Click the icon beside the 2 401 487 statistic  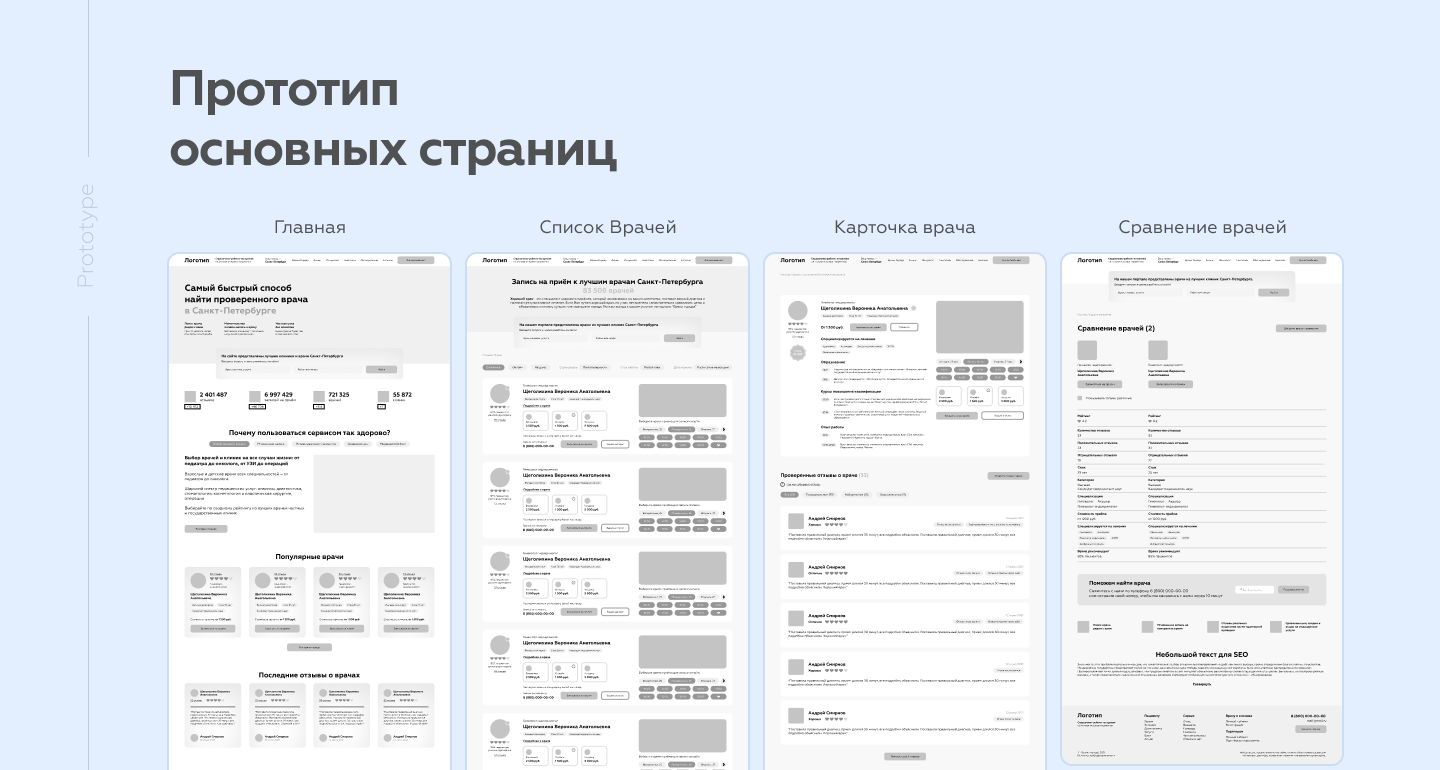pos(191,397)
